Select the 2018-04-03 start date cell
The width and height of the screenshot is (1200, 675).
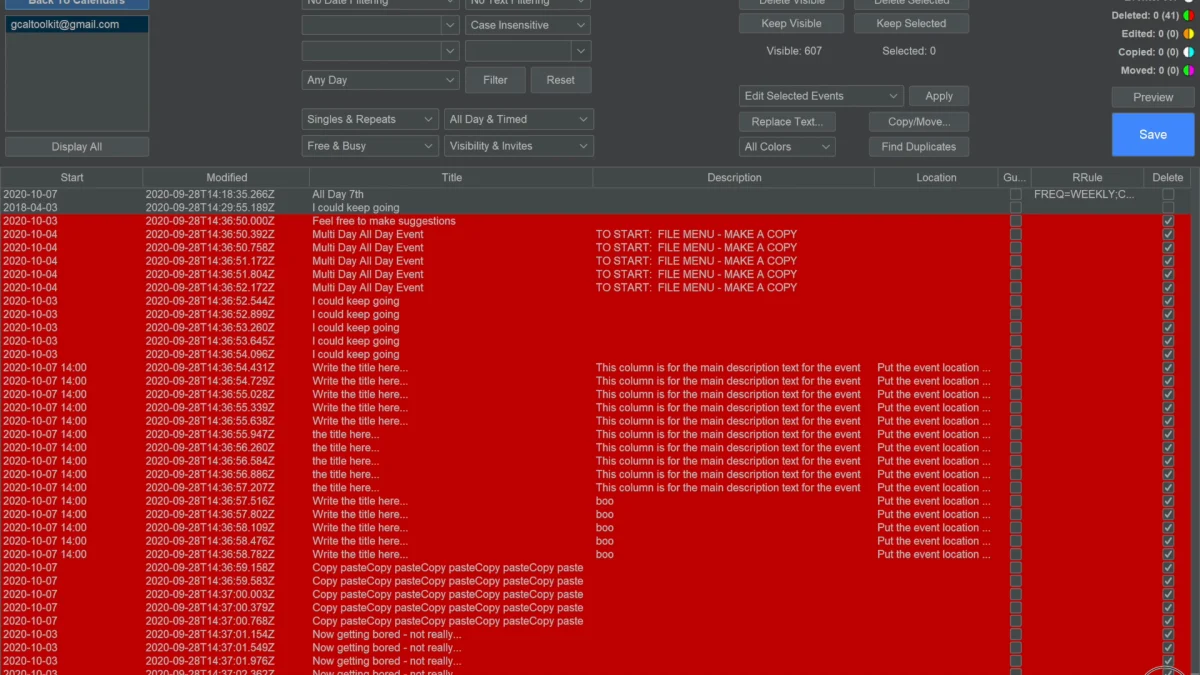(x=30, y=208)
